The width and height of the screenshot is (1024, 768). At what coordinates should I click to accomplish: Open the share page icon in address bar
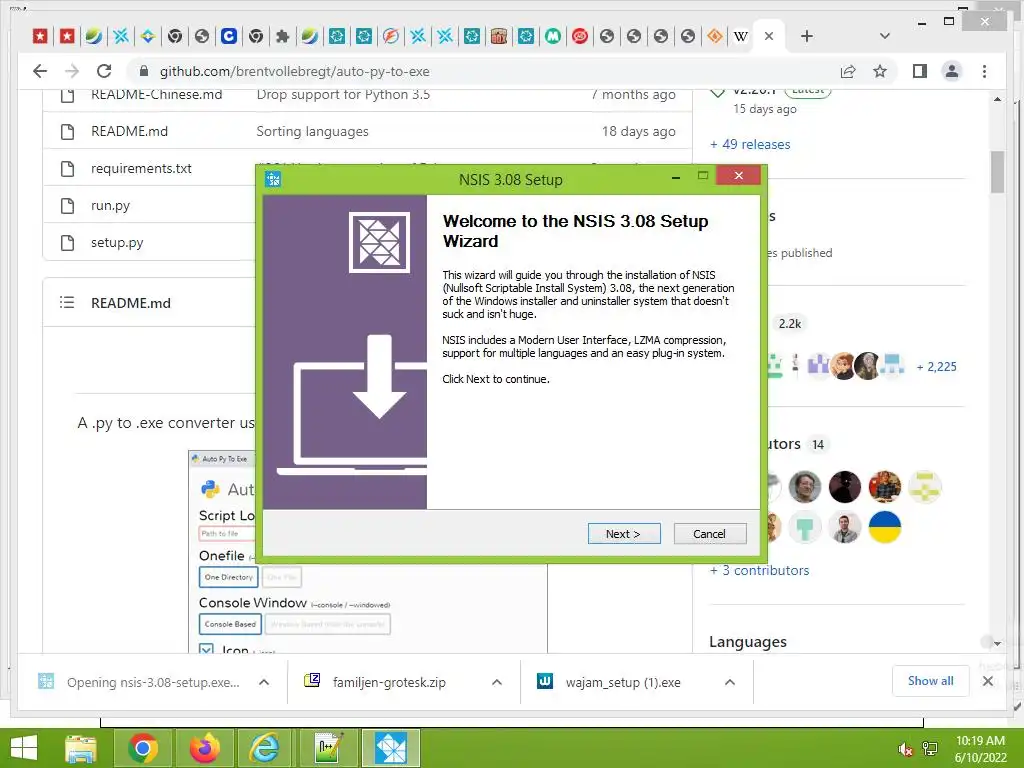pyautogui.click(x=848, y=71)
